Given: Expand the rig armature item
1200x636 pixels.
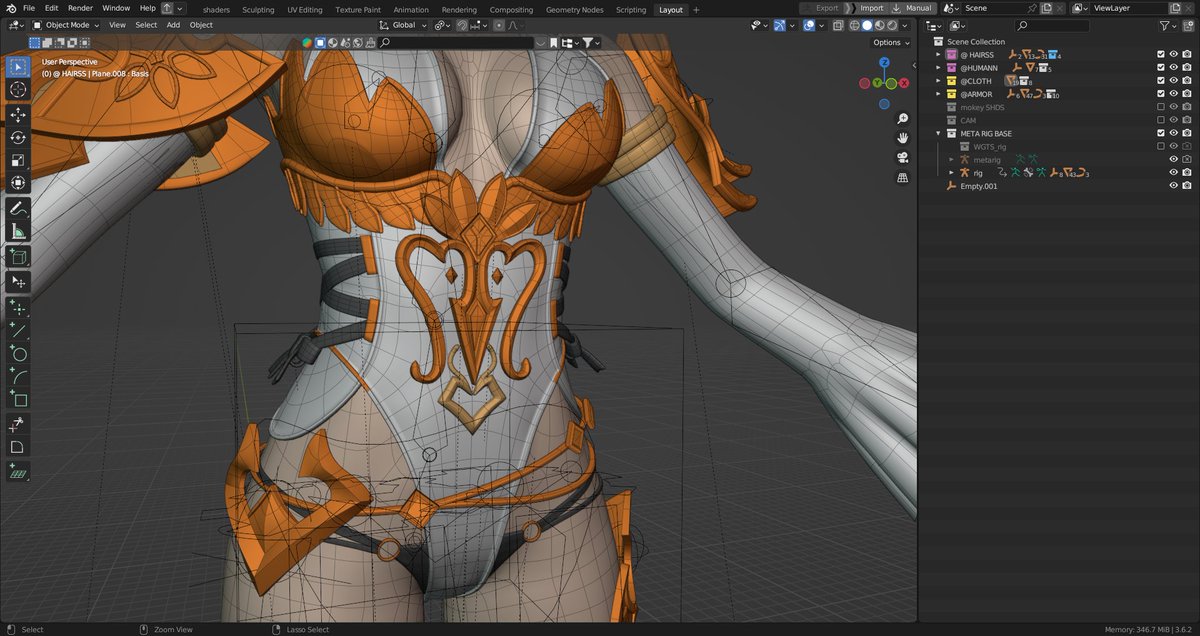Looking at the screenshot, I should pyautogui.click(x=951, y=172).
